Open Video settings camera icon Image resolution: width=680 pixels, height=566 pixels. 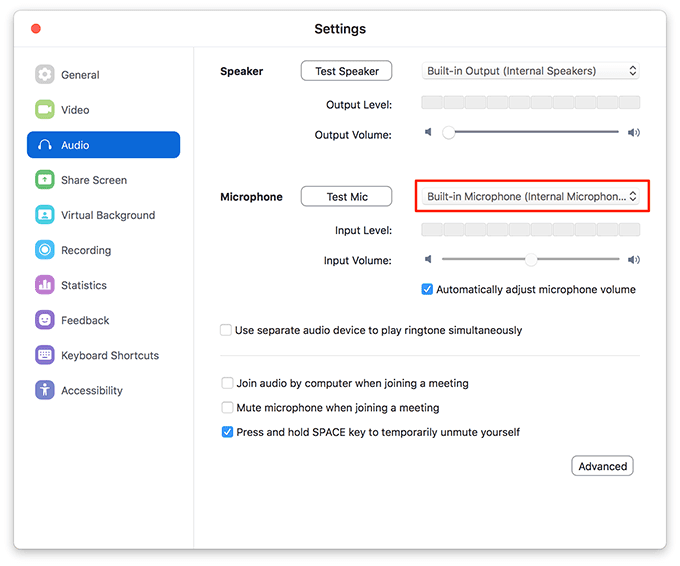click(x=45, y=110)
